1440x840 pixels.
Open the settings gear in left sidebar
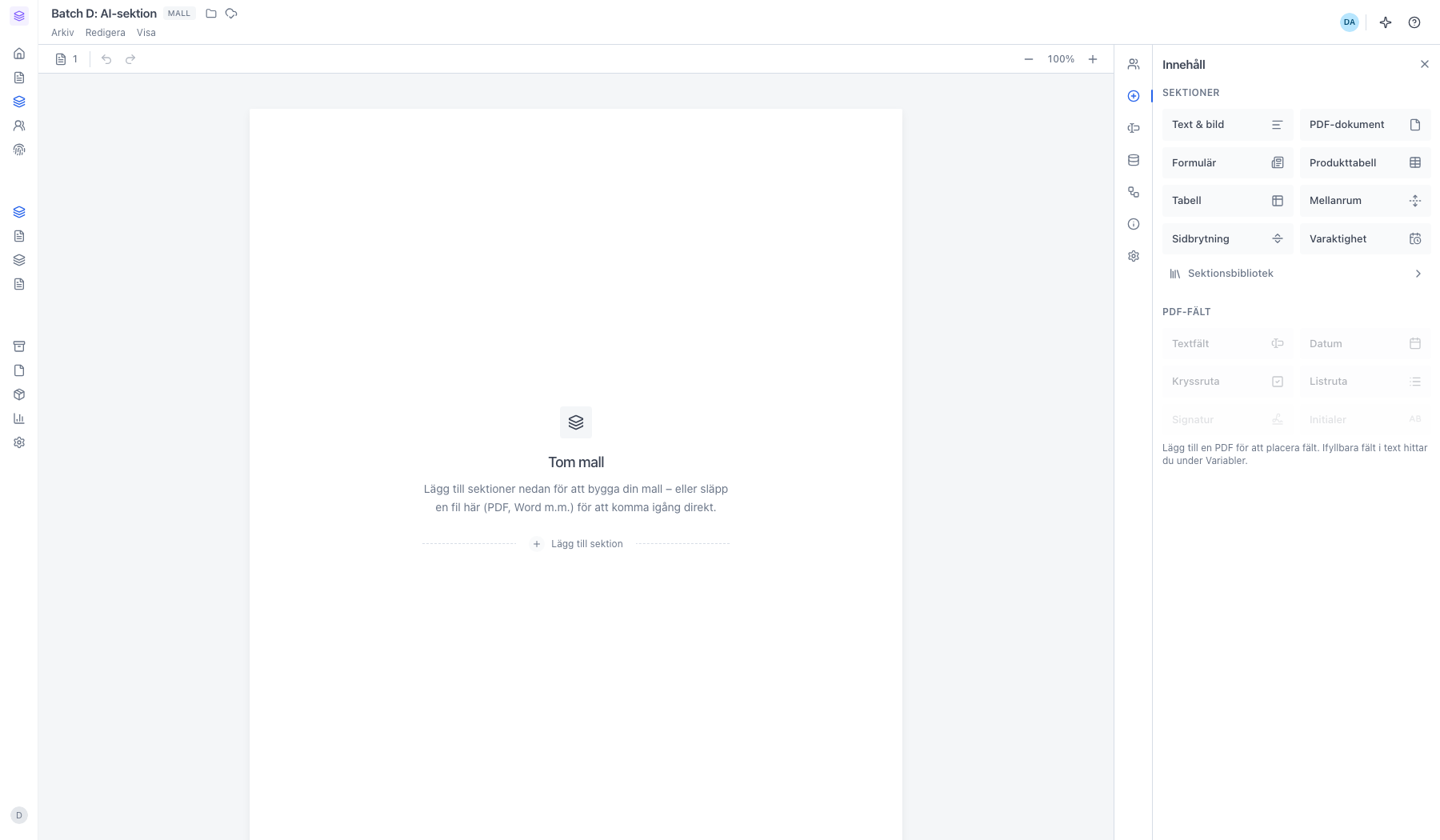click(19, 442)
